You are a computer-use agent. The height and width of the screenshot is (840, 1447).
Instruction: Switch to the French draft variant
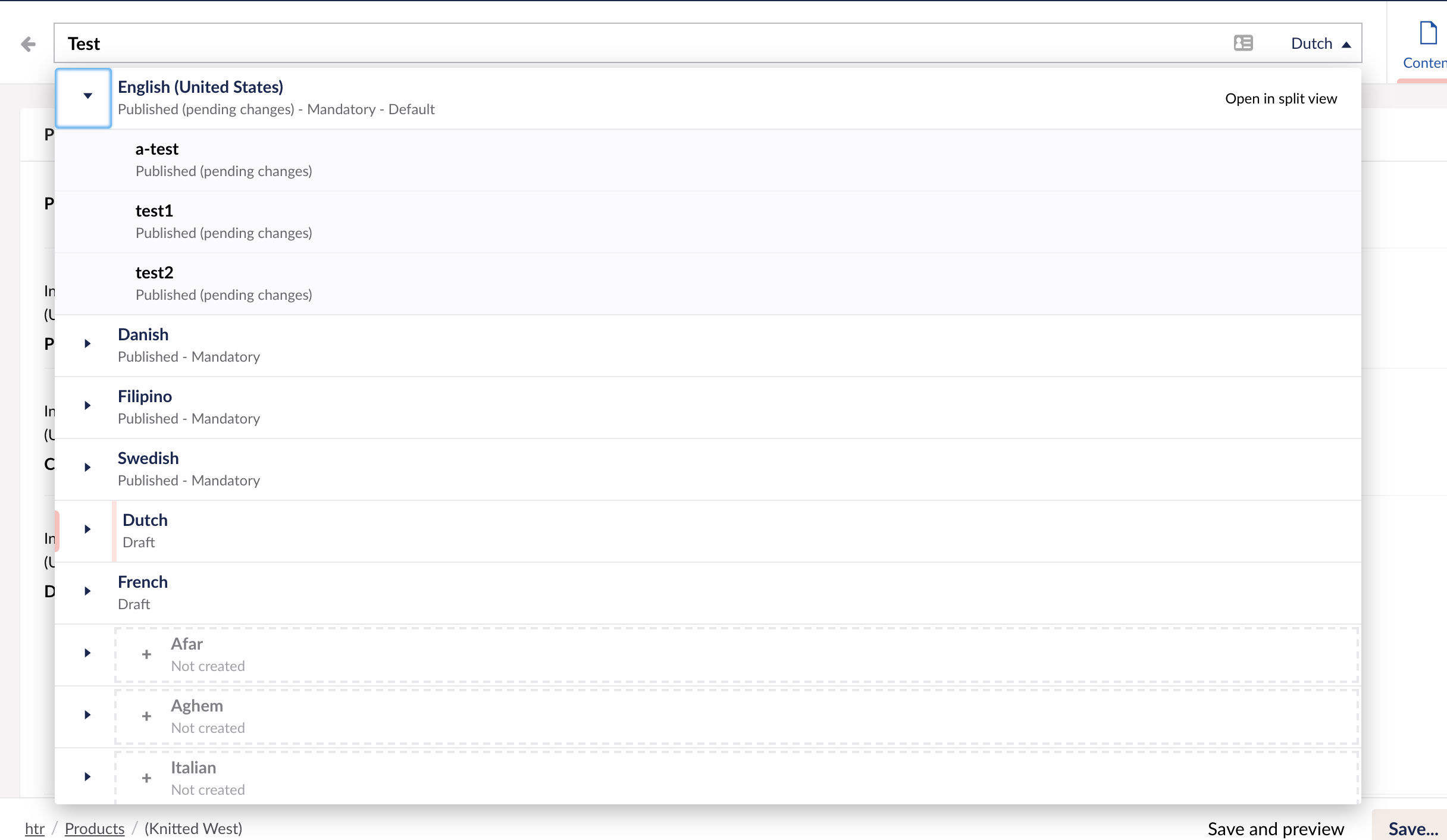tap(737, 593)
